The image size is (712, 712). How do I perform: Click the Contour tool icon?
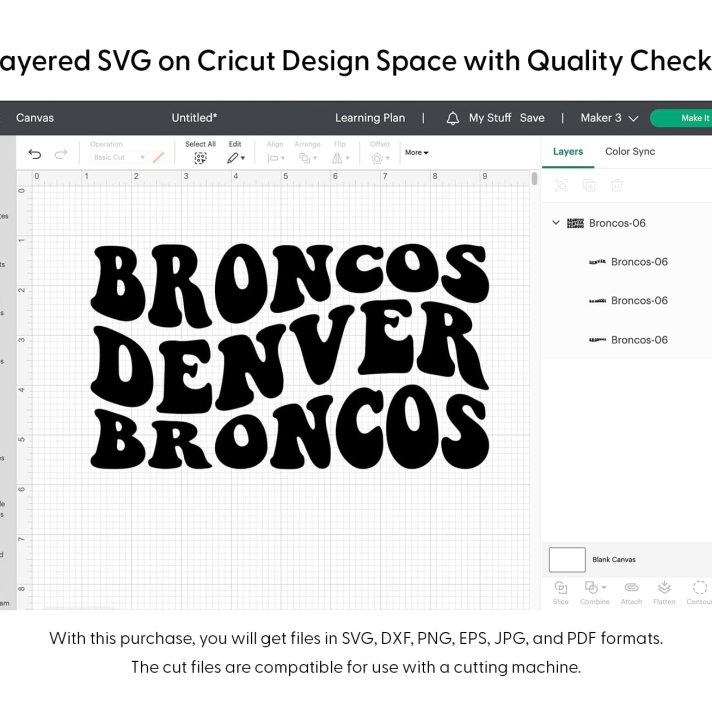pyautogui.click(x=699, y=587)
